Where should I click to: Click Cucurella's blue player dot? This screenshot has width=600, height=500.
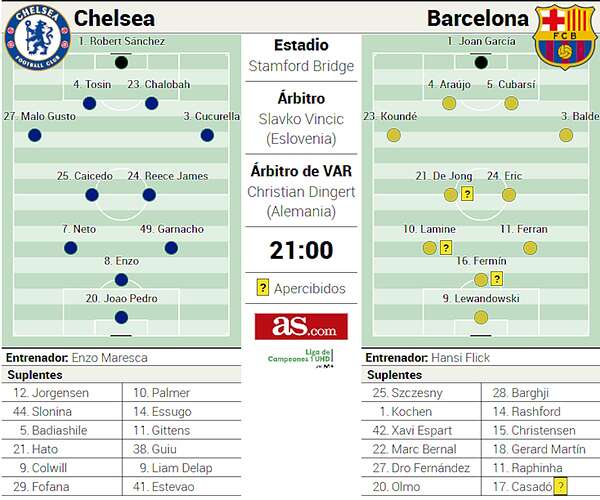point(207,135)
